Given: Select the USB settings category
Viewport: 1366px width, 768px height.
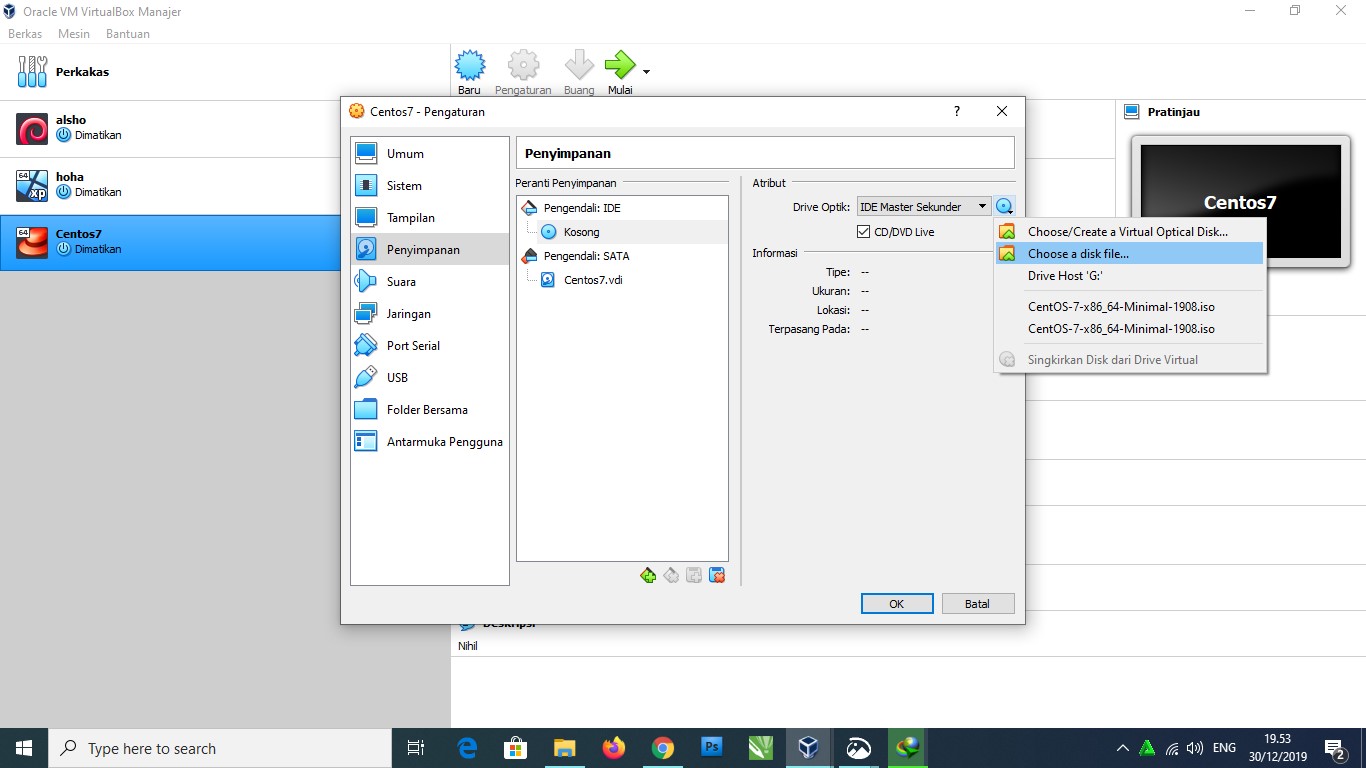Looking at the screenshot, I should pyautogui.click(x=397, y=377).
